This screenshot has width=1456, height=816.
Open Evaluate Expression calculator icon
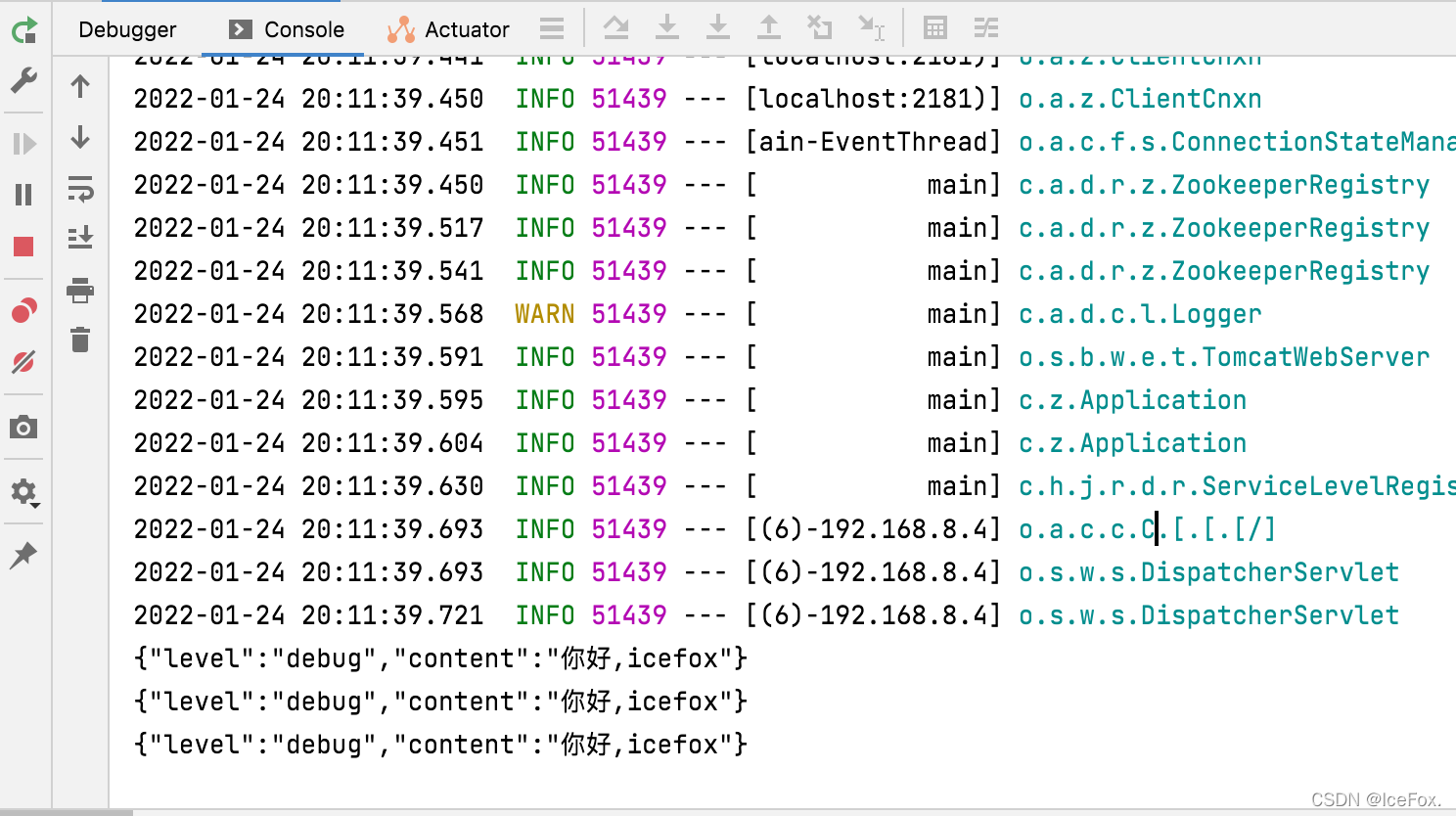click(x=935, y=27)
